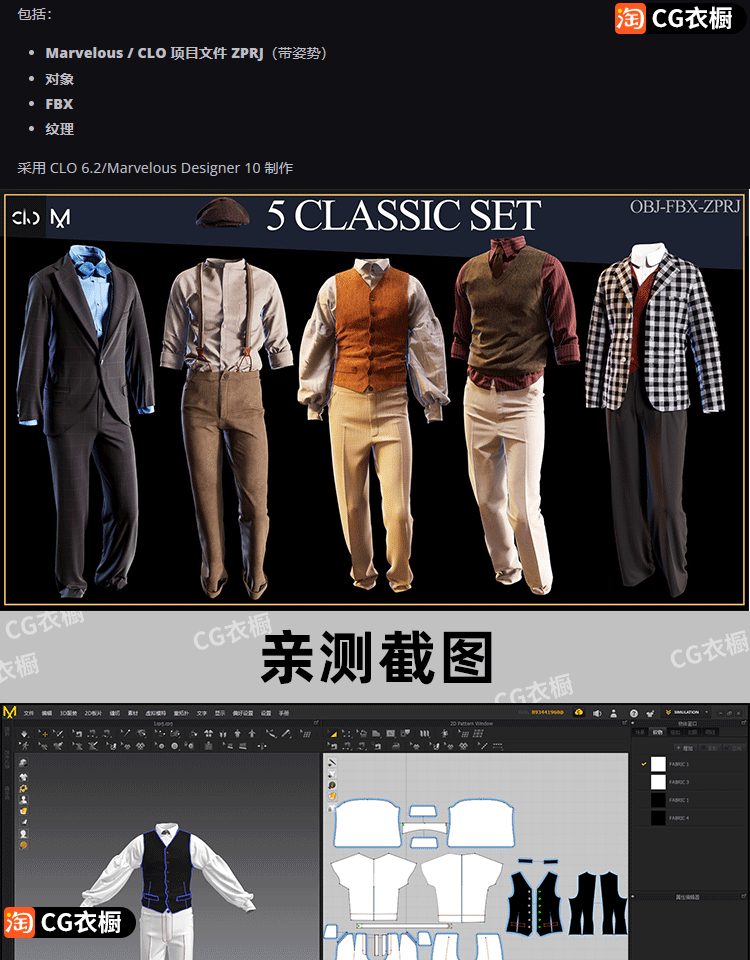Screen dimensions: 750x960
Task: Open the 设置 (Settings) menu
Action: (266, 713)
